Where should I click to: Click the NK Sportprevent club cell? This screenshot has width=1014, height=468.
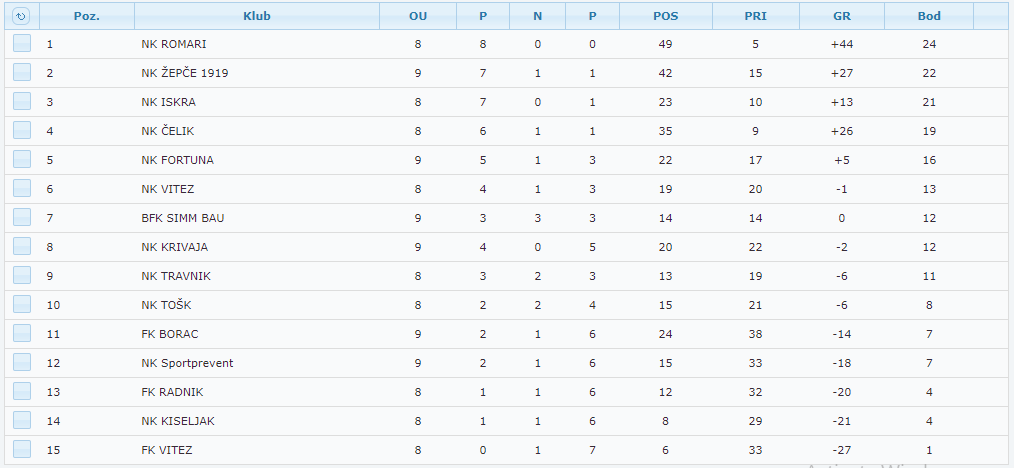[x=187, y=363]
